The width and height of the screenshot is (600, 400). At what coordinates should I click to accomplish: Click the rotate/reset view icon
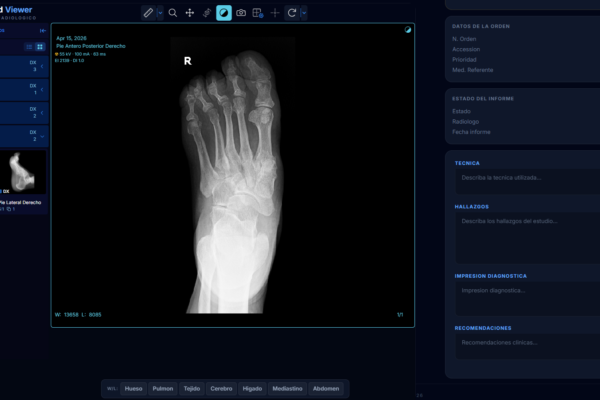click(291, 13)
